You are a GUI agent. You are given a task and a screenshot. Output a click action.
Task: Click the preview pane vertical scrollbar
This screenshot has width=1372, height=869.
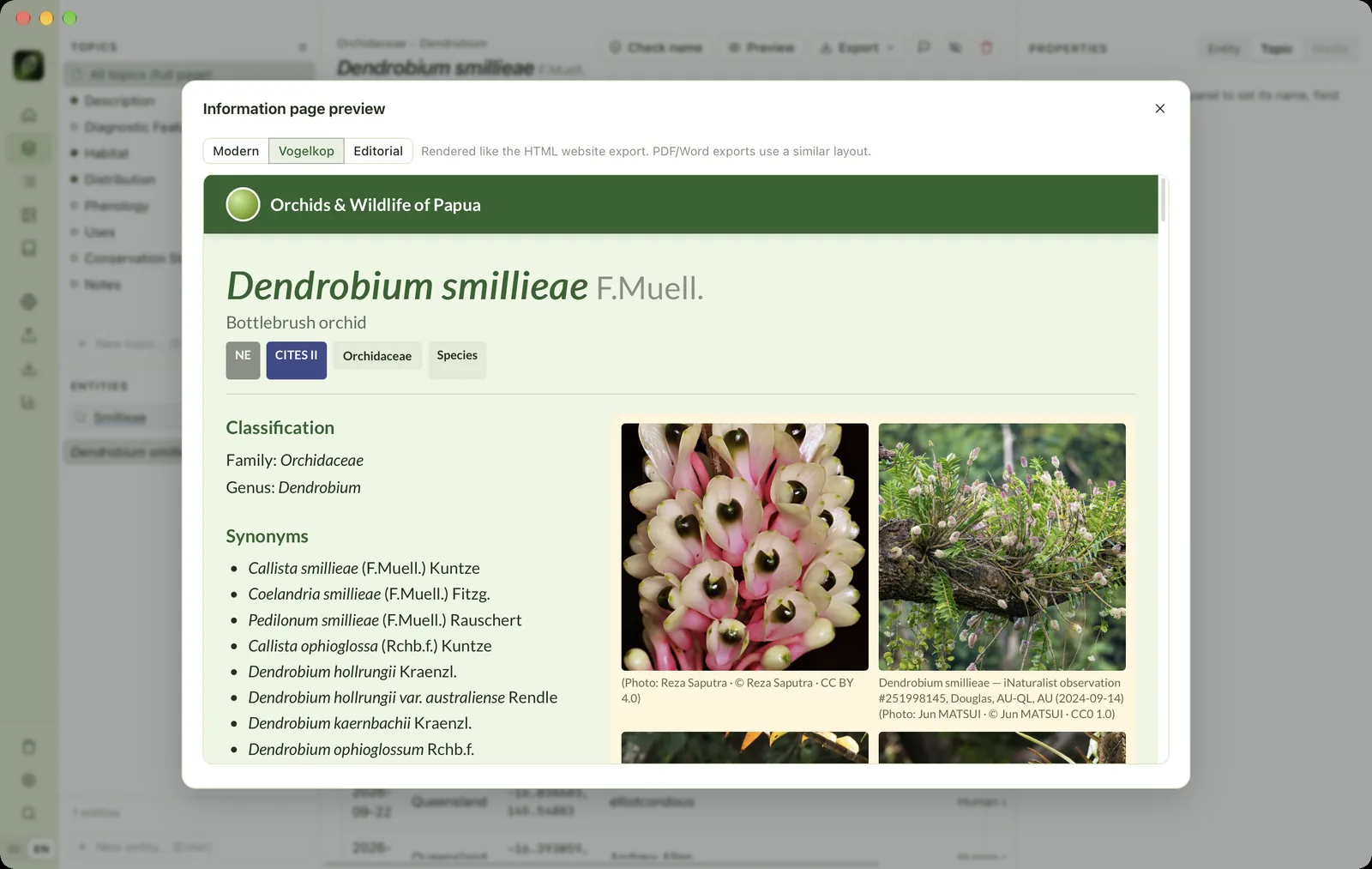coord(1163,200)
